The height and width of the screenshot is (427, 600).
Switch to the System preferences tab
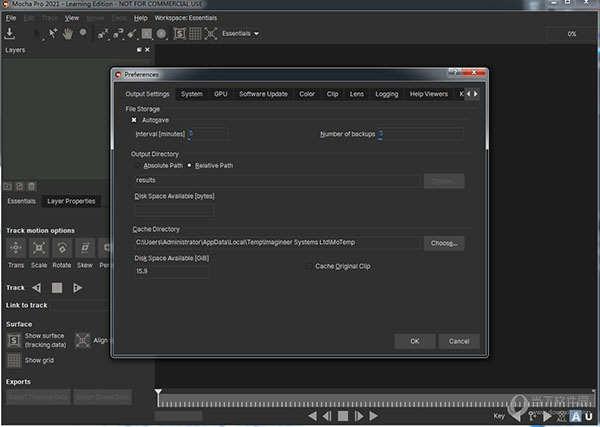click(192, 94)
